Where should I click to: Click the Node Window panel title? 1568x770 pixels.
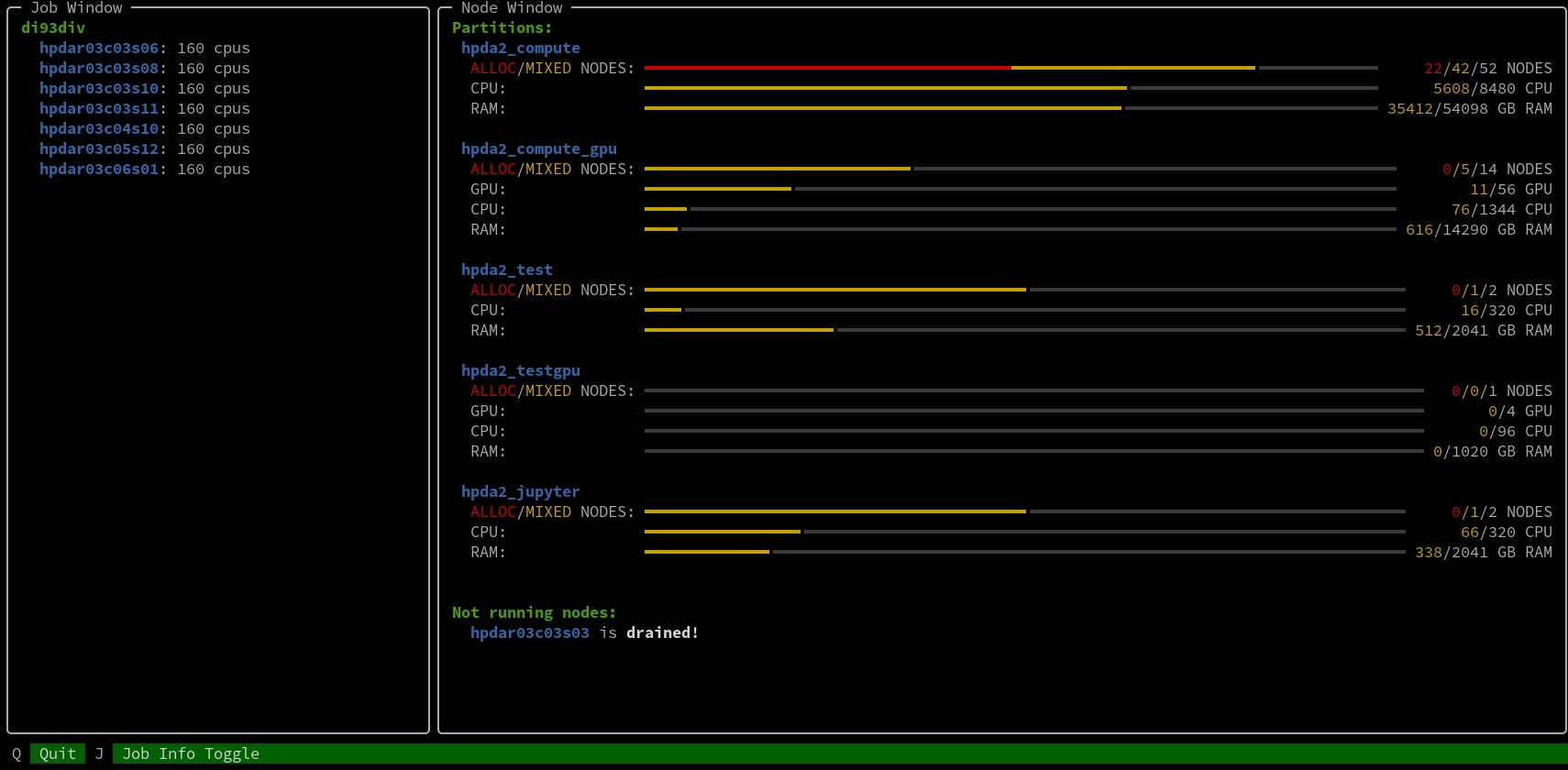(512, 7)
